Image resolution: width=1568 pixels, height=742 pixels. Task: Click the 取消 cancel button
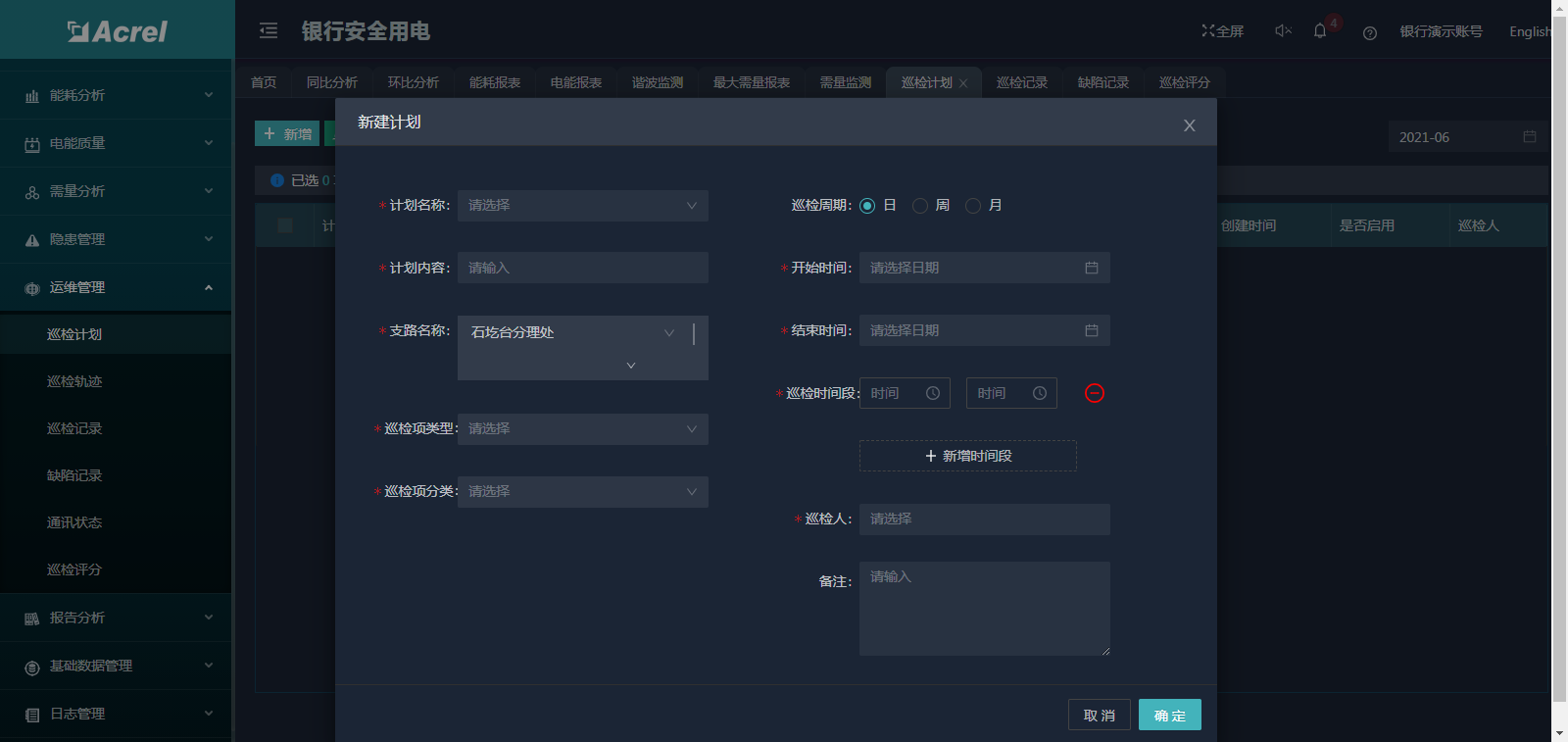click(1100, 715)
